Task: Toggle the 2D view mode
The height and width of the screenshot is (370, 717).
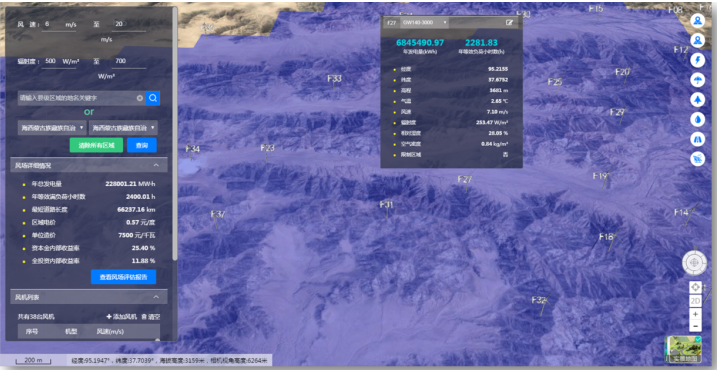Action: coord(695,301)
